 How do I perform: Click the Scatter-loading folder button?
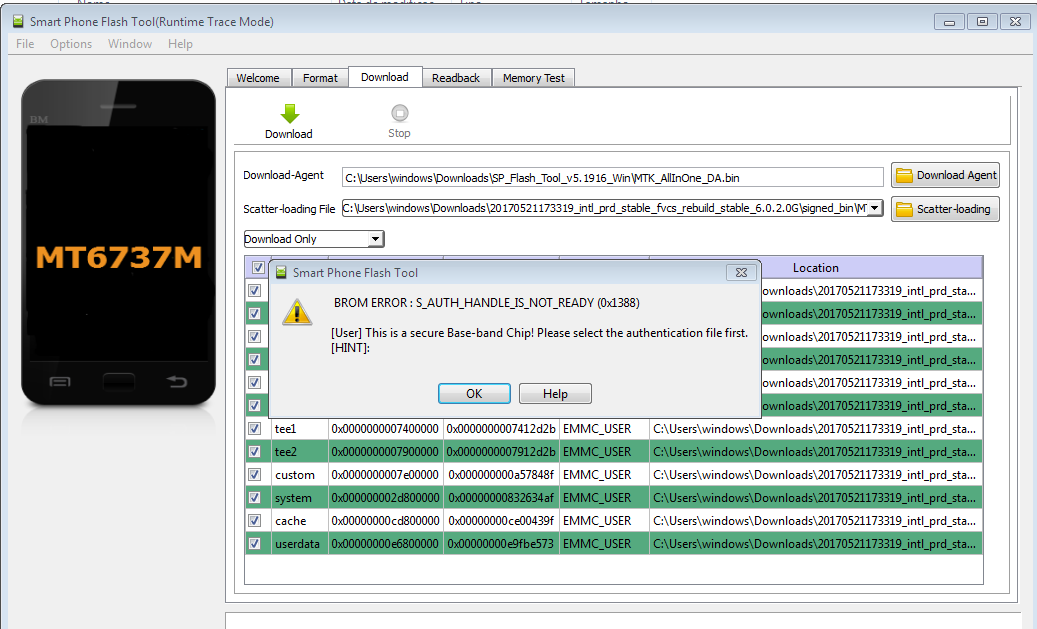pos(945,209)
